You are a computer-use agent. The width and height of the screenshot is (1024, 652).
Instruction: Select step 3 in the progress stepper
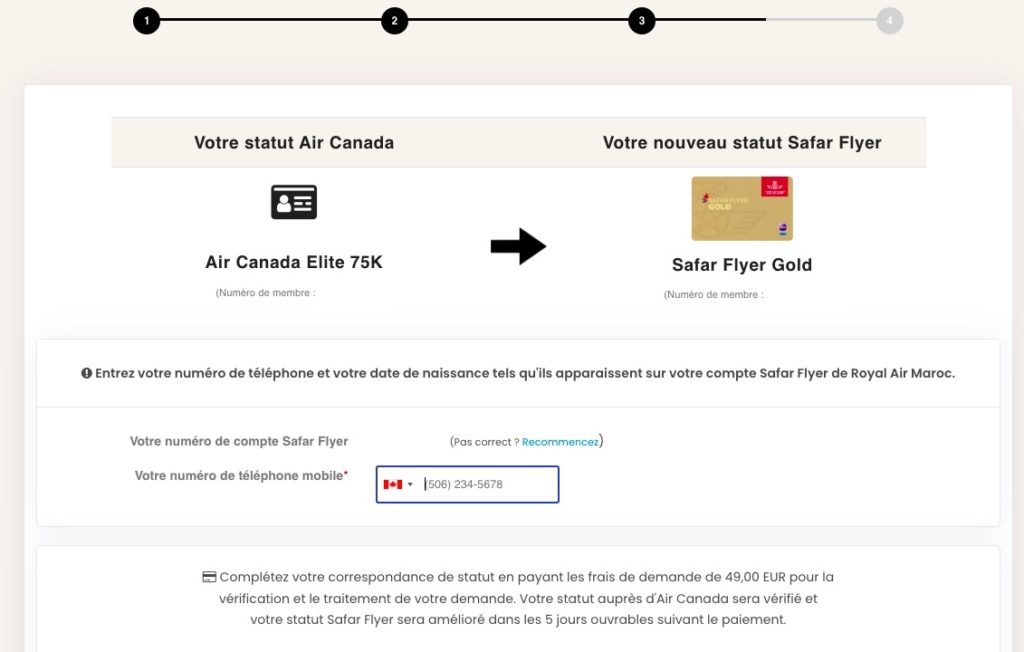click(x=642, y=20)
